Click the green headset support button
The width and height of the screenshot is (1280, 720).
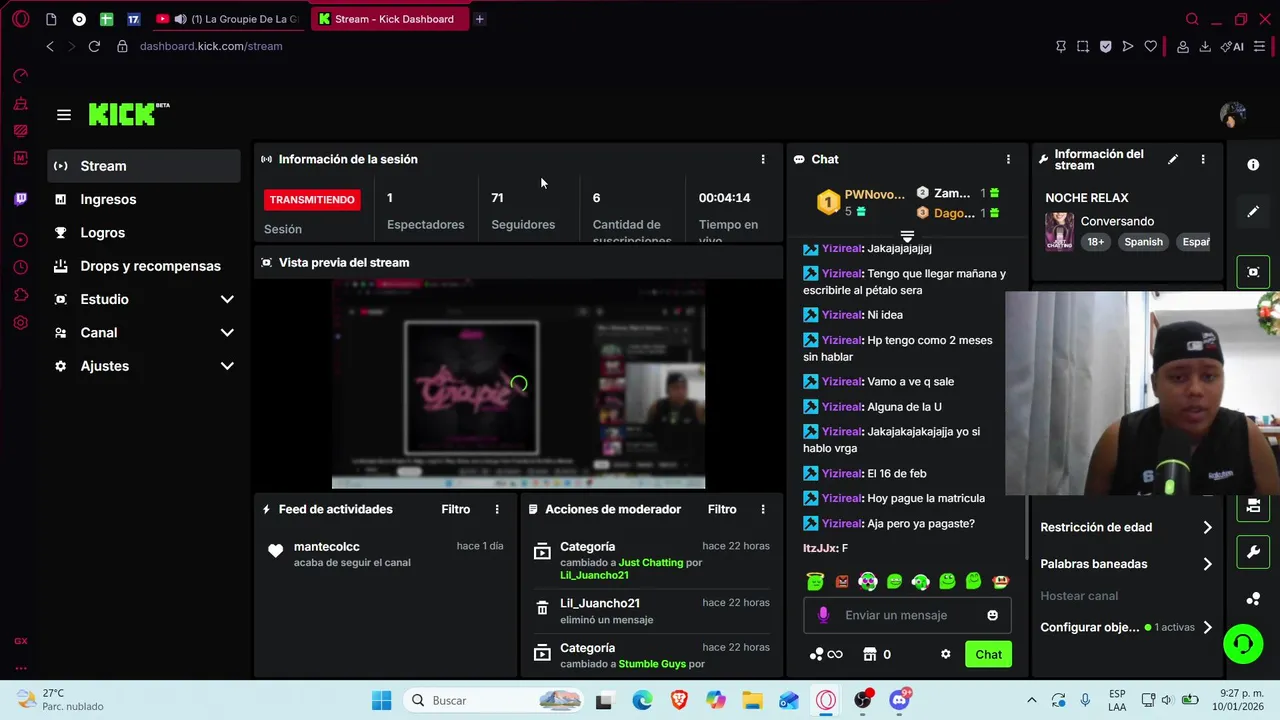click(1243, 643)
